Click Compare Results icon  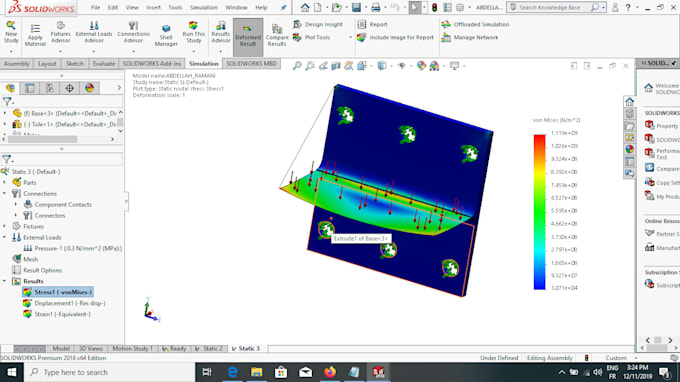pos(277,35)
